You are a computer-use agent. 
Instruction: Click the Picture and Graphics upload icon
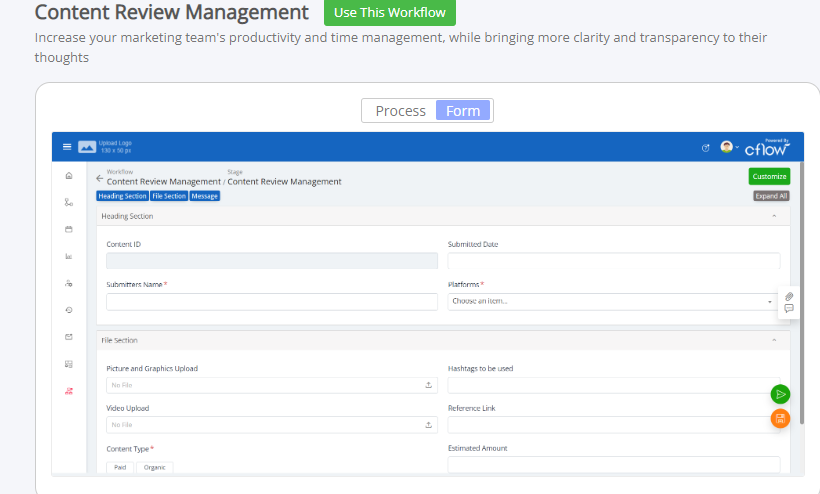point(428,385)
